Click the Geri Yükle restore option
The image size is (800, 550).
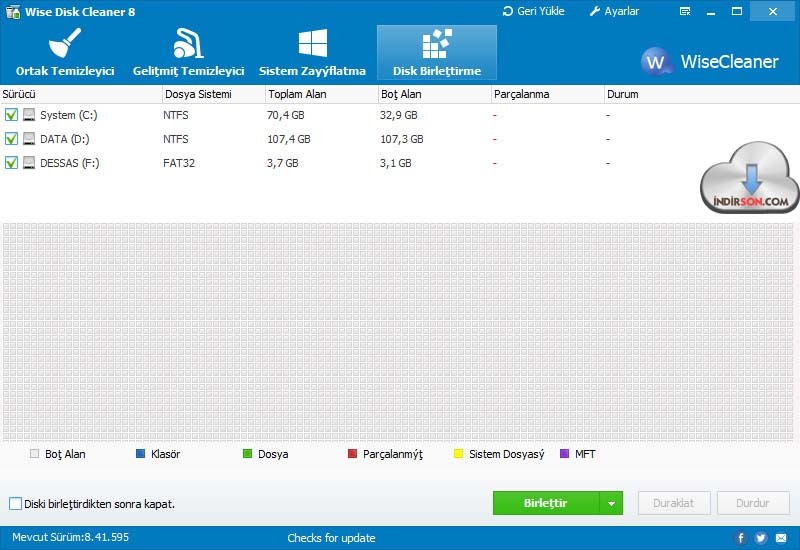tap(534, 11)
